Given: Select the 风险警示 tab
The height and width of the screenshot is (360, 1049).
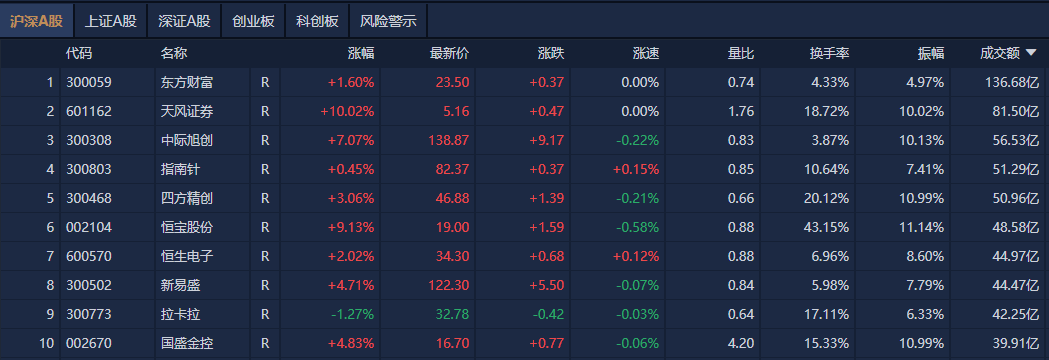Looking at the screenshot, I should pyautogui.click(x=388, y=21).
